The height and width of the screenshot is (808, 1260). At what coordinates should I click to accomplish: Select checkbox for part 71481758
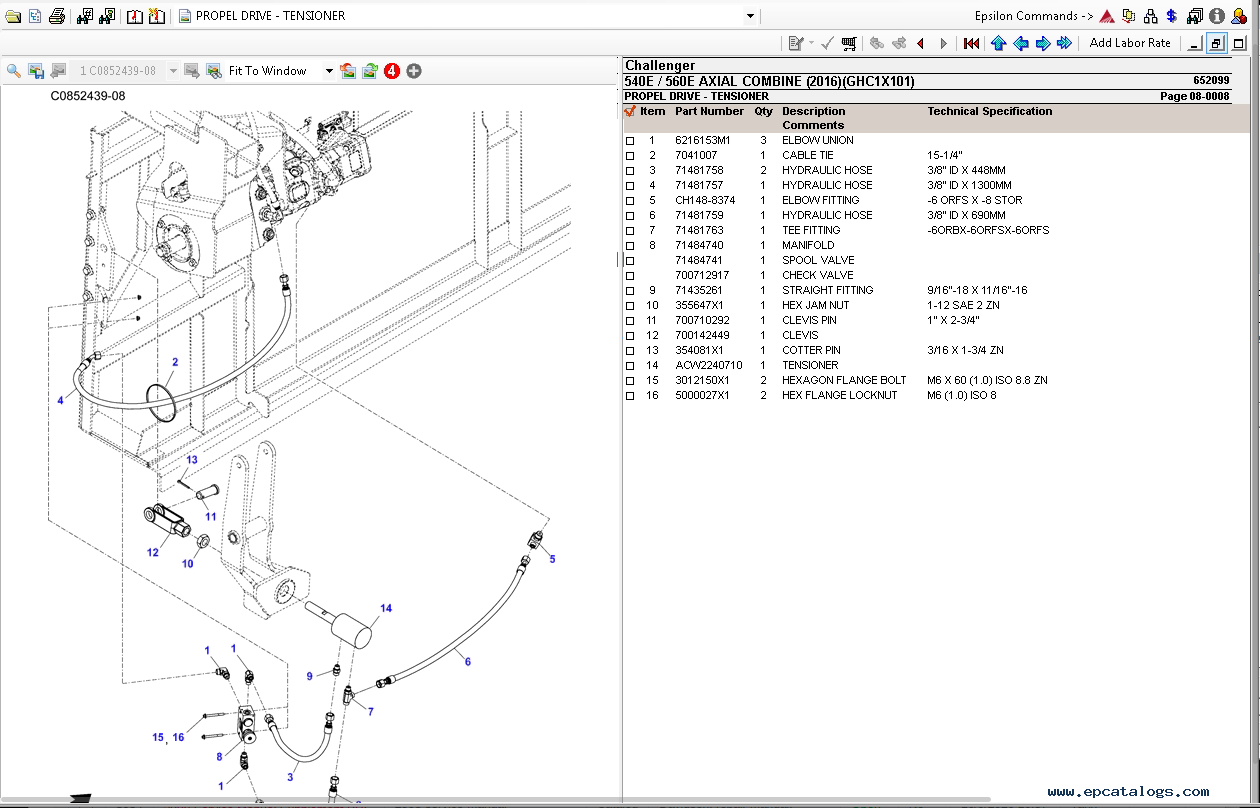630,171
